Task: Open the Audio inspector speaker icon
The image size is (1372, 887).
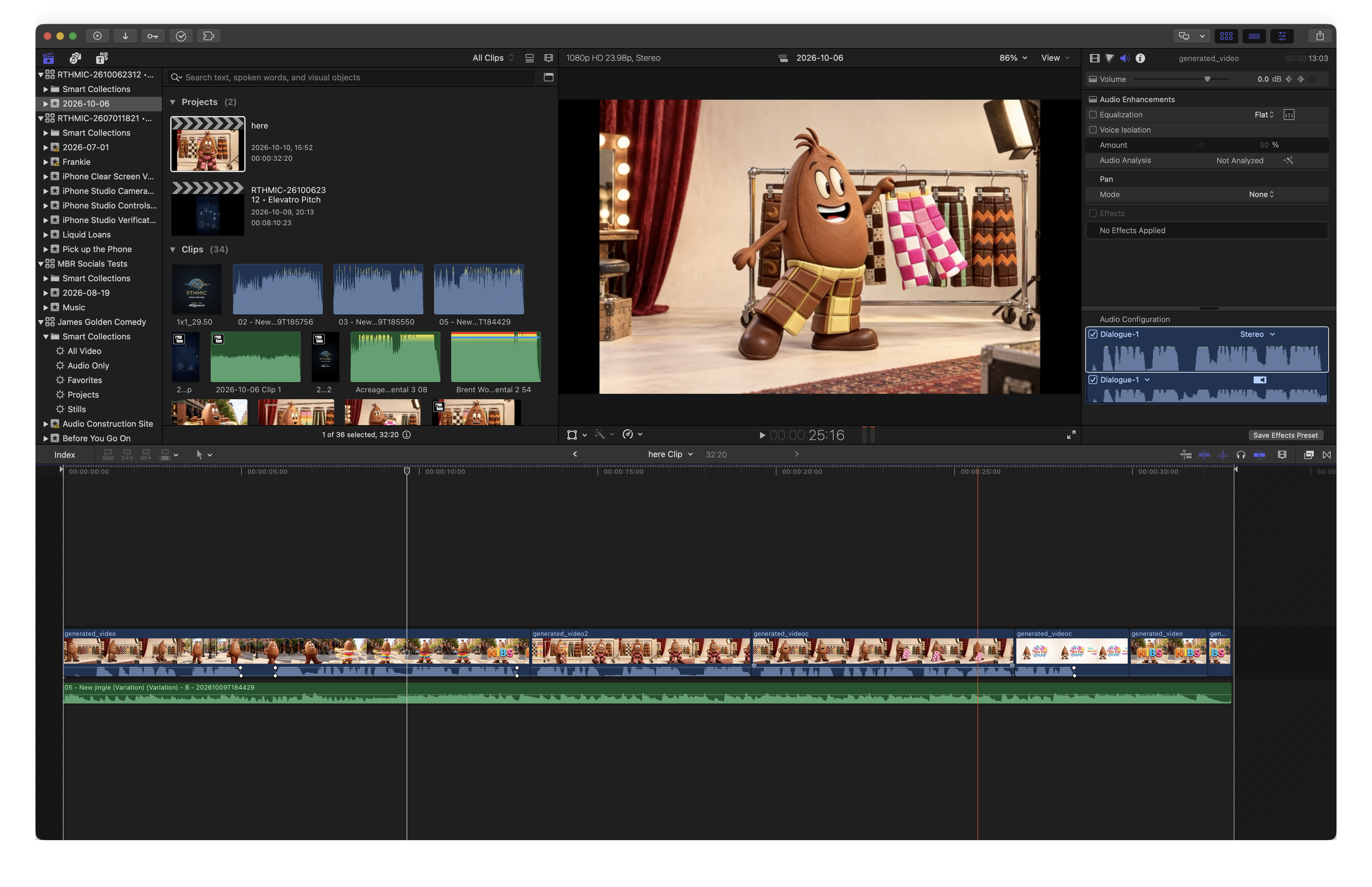Action: (1125, 58)
